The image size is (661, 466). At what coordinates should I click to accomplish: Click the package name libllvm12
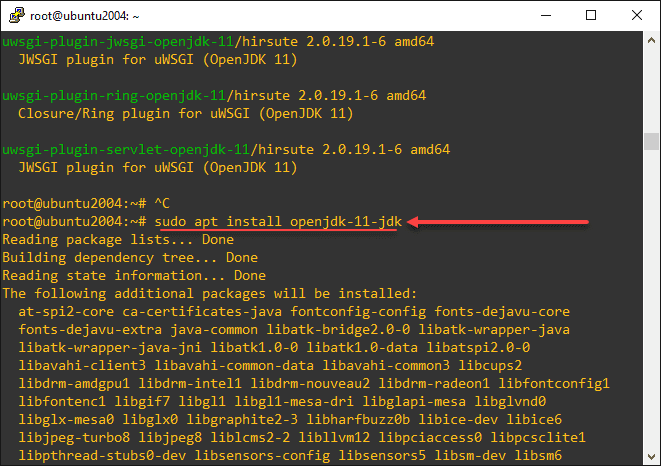[x=334, y=437]
